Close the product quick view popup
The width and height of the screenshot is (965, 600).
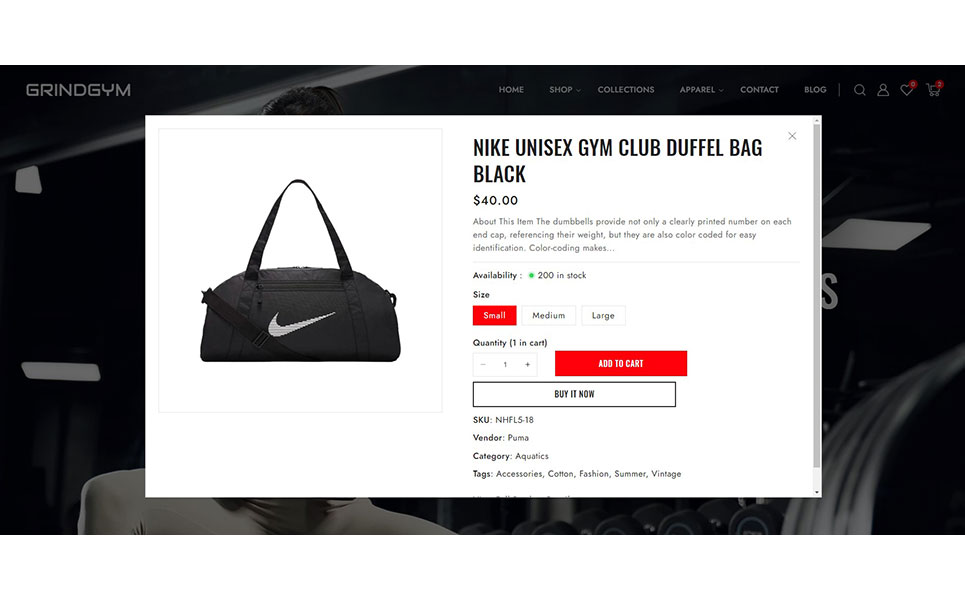click(792, 136)
